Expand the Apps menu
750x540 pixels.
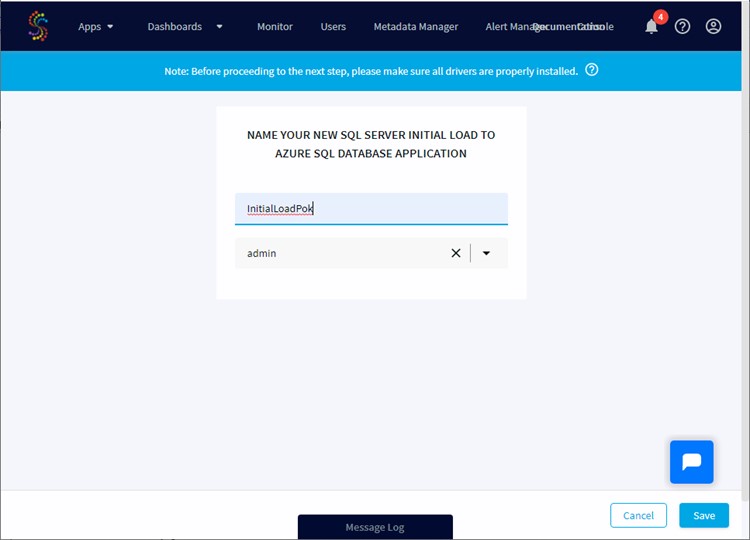(96, 26)
